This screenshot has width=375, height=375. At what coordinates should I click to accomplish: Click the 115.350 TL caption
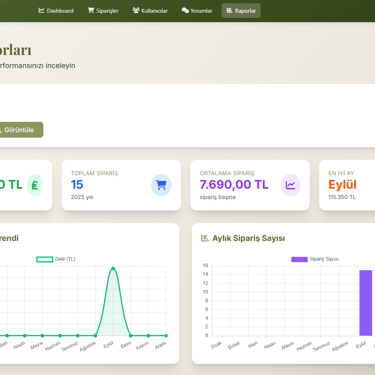tap(342, 197)
